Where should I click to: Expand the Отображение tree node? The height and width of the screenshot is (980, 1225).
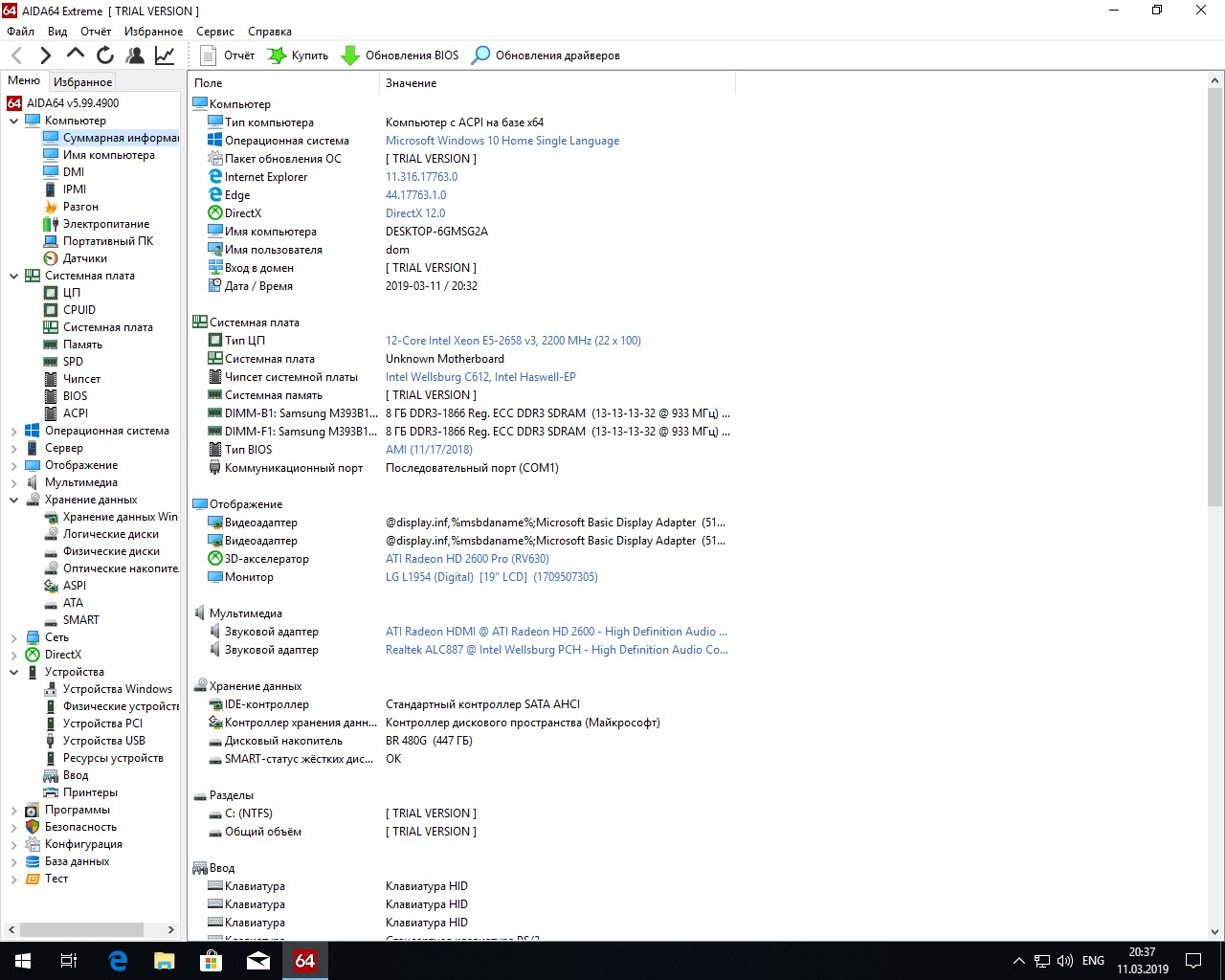13,465
